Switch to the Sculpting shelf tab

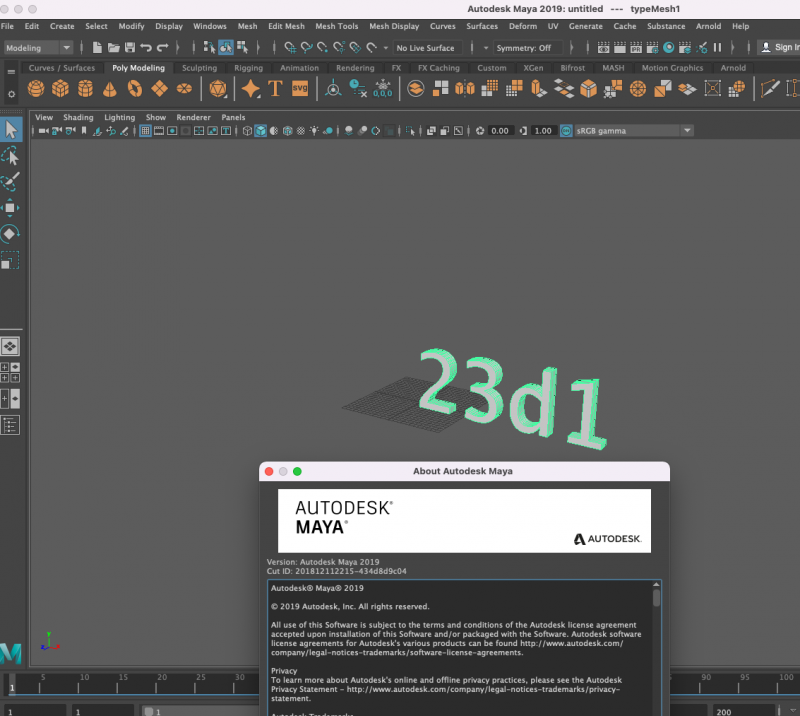click(199, 68)
